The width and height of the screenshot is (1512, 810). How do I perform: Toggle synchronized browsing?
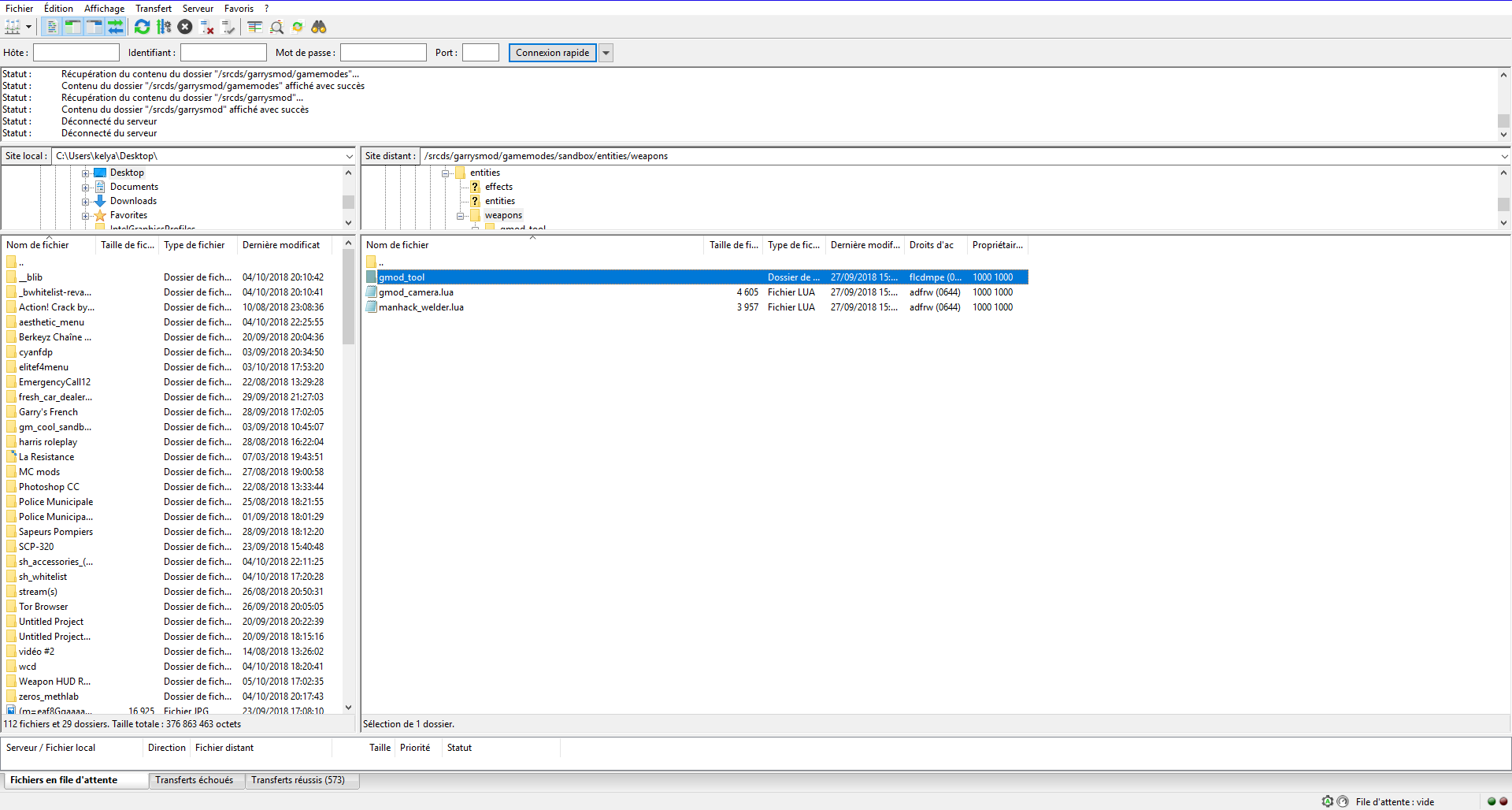(298, 27)
